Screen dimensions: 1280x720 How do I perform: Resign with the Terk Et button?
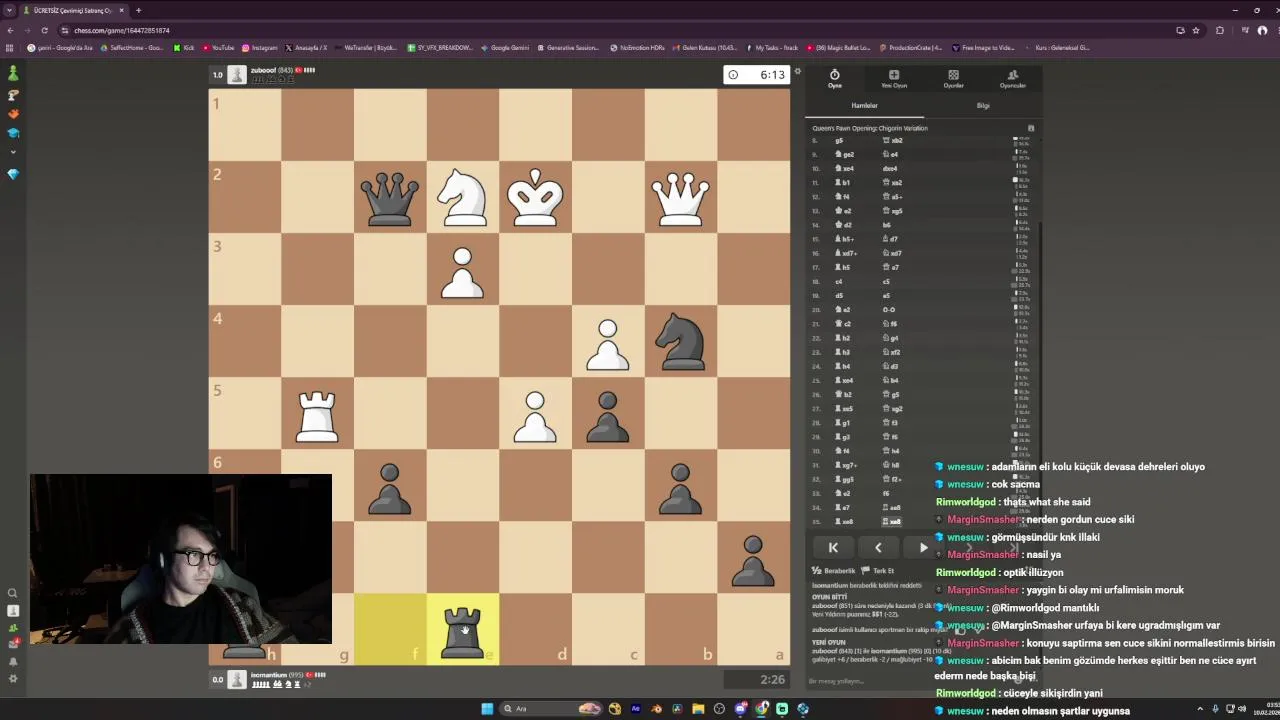878,571
